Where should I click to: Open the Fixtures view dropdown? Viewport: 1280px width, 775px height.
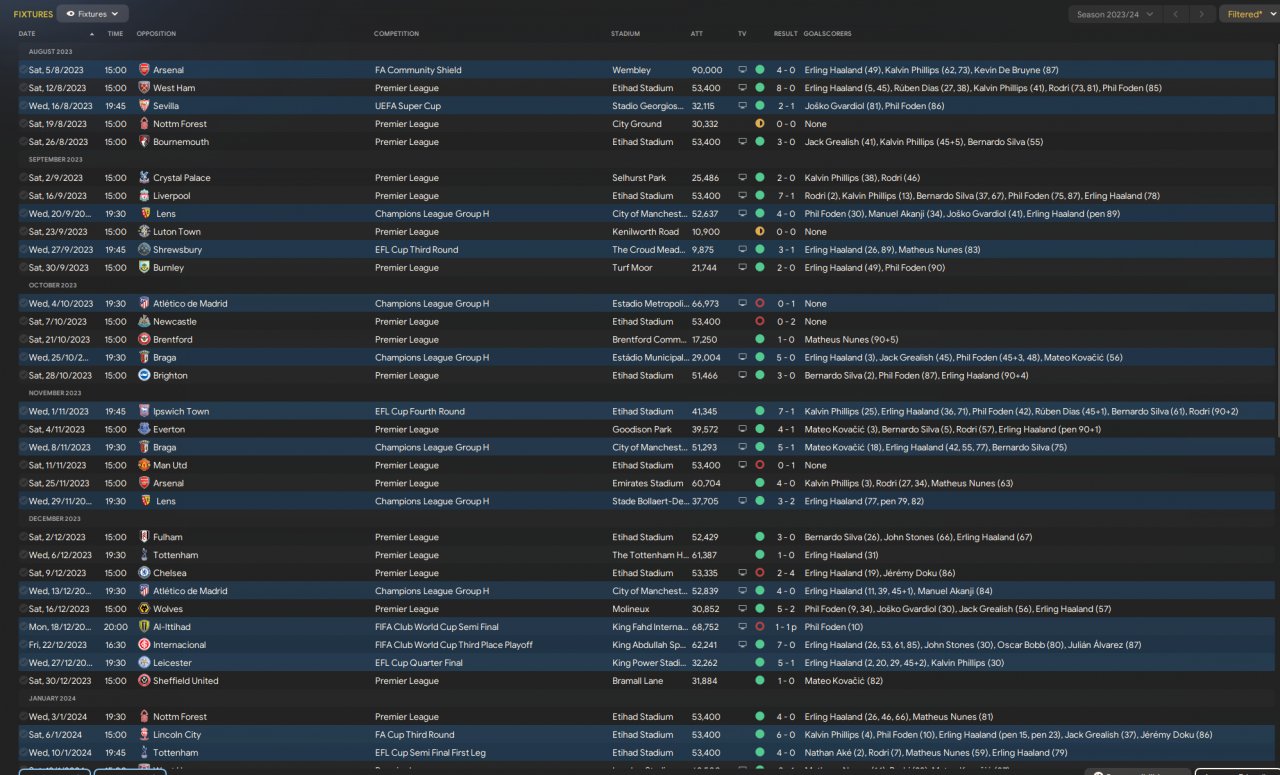(93, 14)
